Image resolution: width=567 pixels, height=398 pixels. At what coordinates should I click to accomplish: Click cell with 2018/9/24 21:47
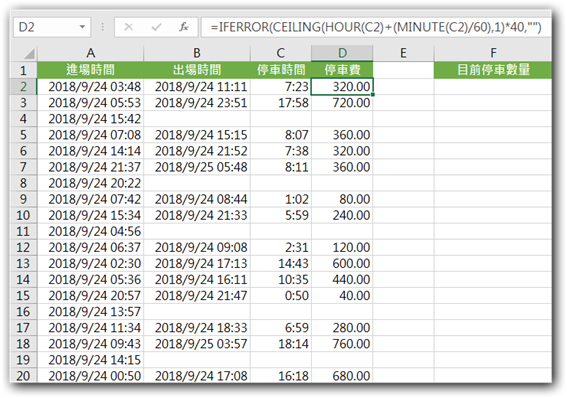click(197, 295)
